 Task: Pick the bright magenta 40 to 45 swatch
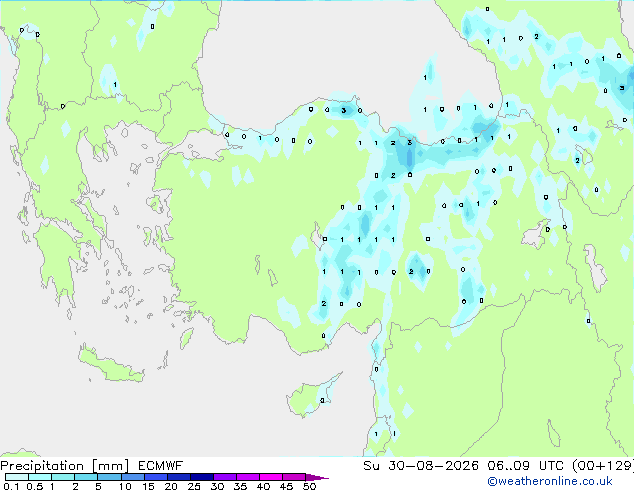pos(271,477)
